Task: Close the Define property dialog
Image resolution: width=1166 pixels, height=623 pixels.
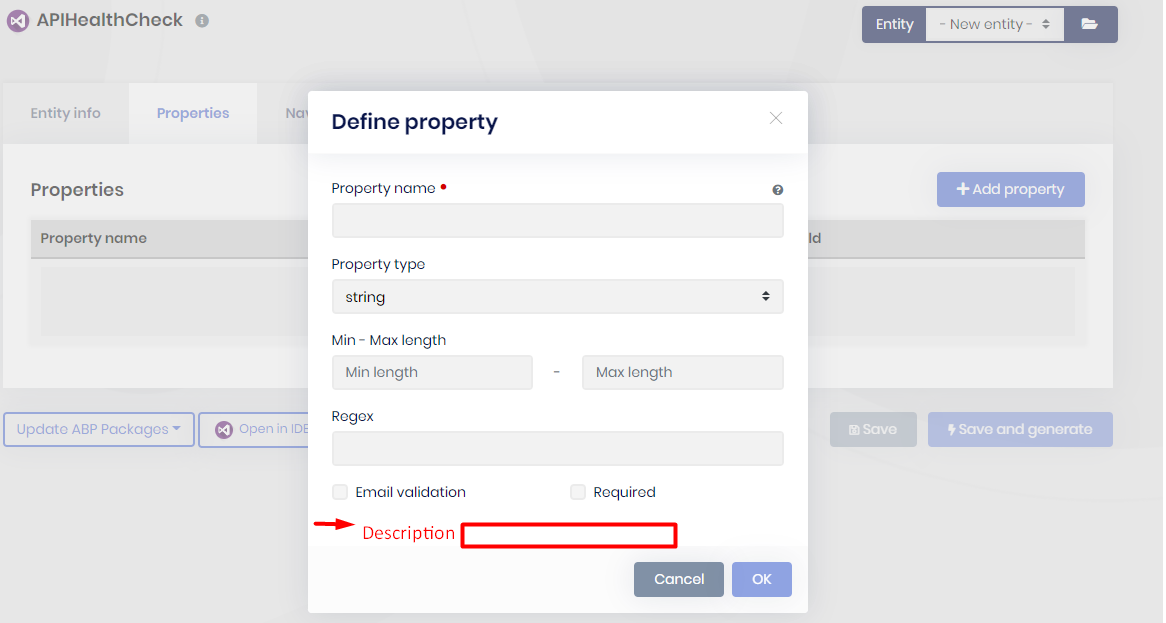Action: point(775,118)
